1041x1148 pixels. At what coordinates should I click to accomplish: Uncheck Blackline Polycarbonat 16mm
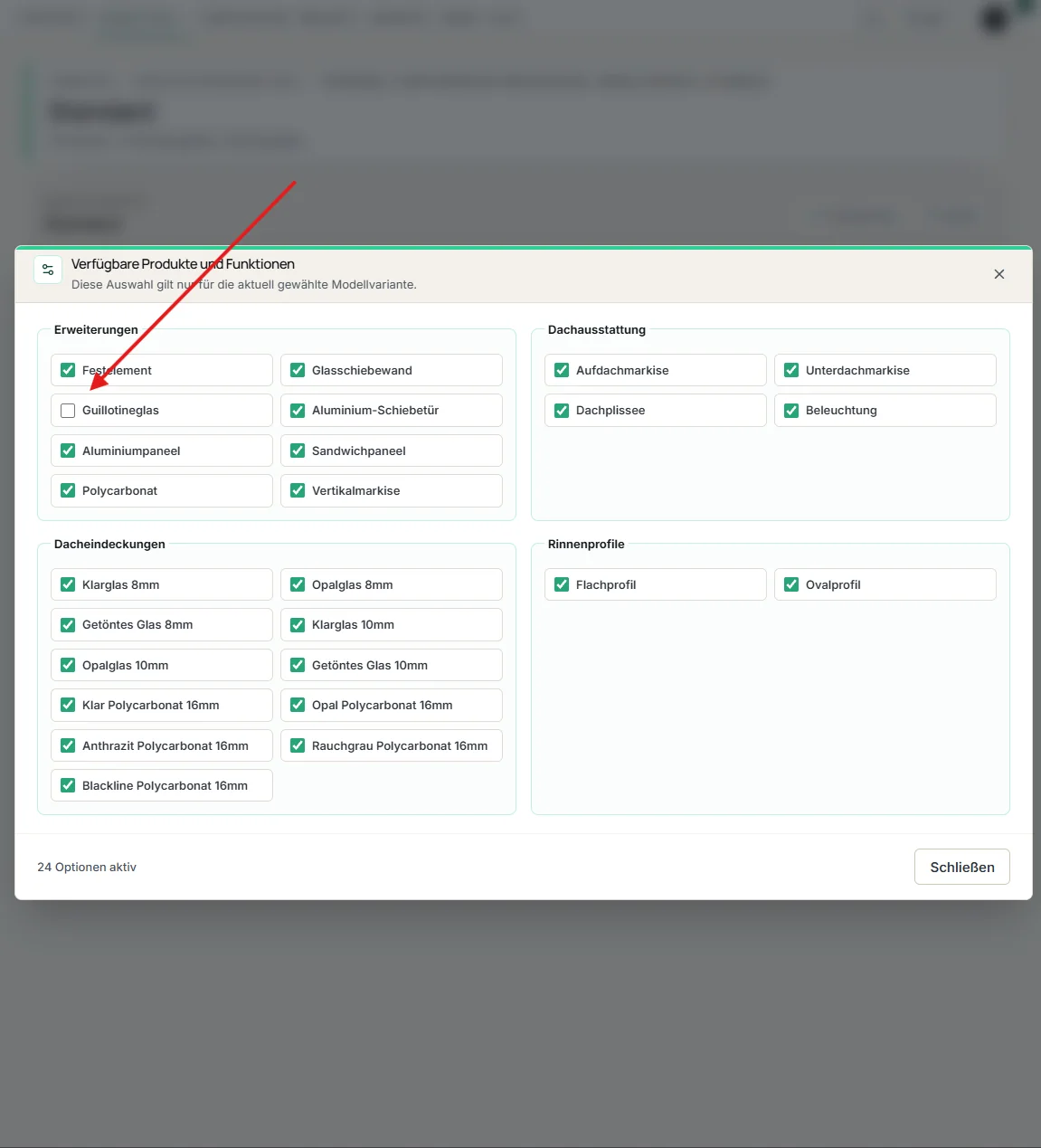point(68,785)
